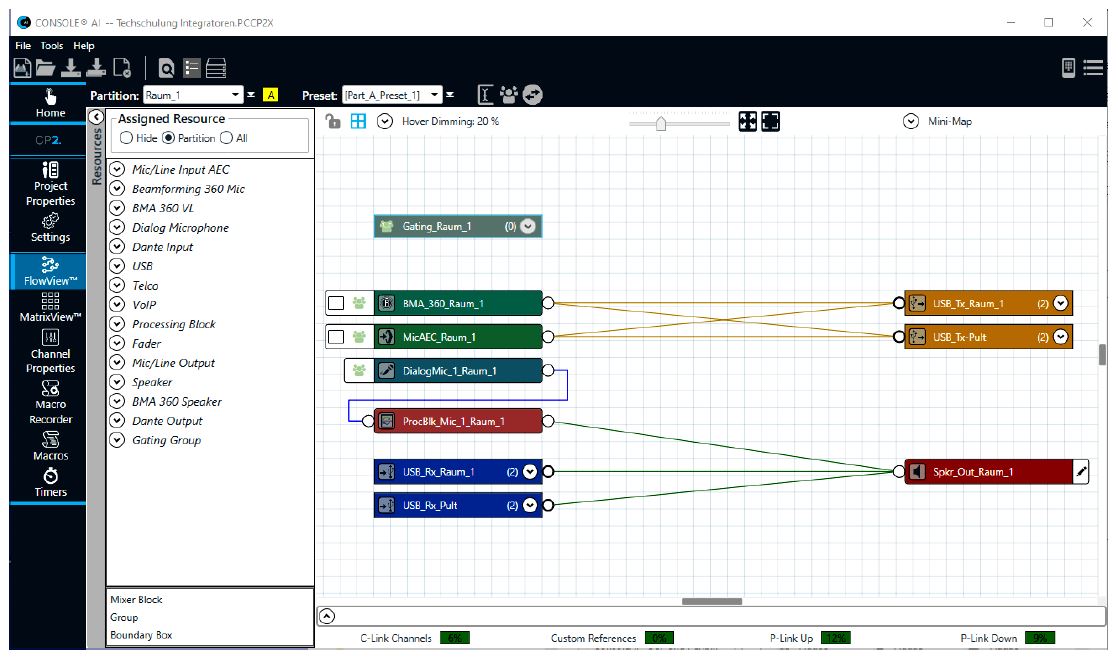Viewport: 1118px width, 662px height.
Task: Expand the Beamforming 360 Mic resource
Action: tap(117, 189)
